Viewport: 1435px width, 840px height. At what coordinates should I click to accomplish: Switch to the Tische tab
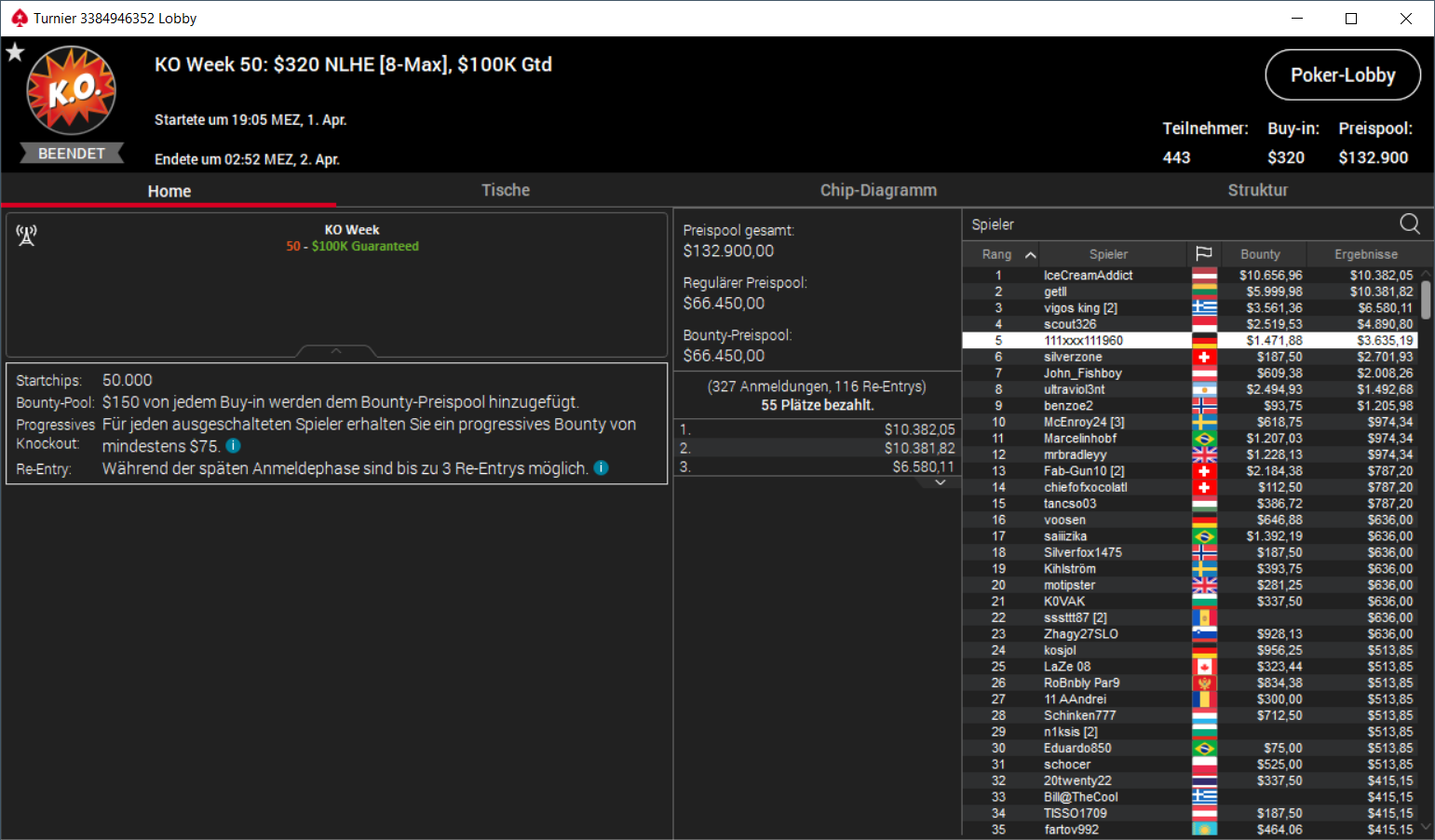(506, 190)
